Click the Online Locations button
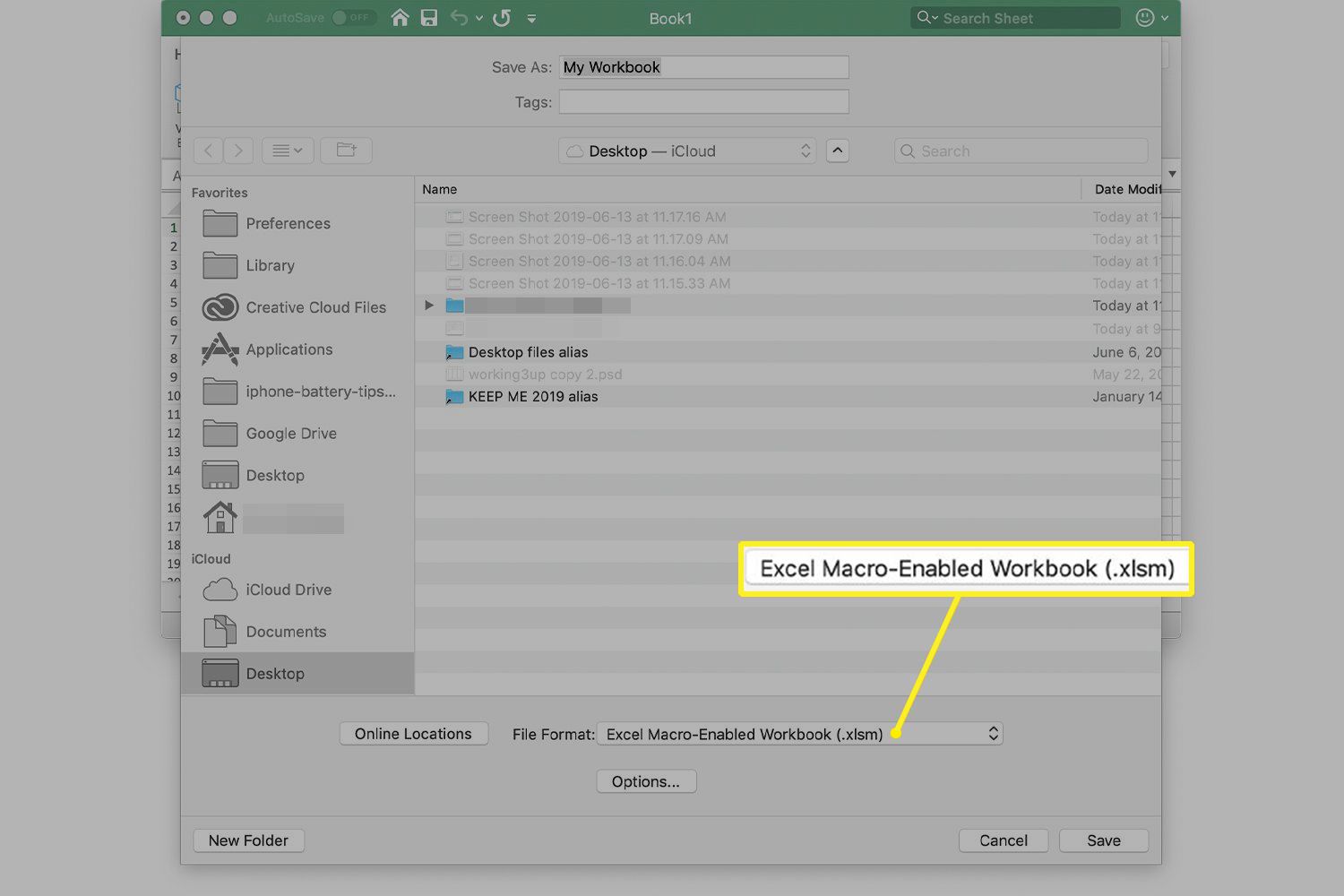The image size is (1344, 896). click(x=413, y=734)
